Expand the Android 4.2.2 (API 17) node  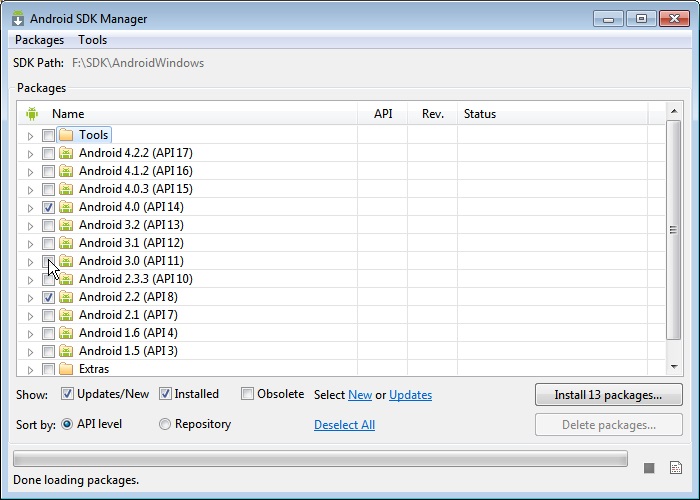pos(30,154)
